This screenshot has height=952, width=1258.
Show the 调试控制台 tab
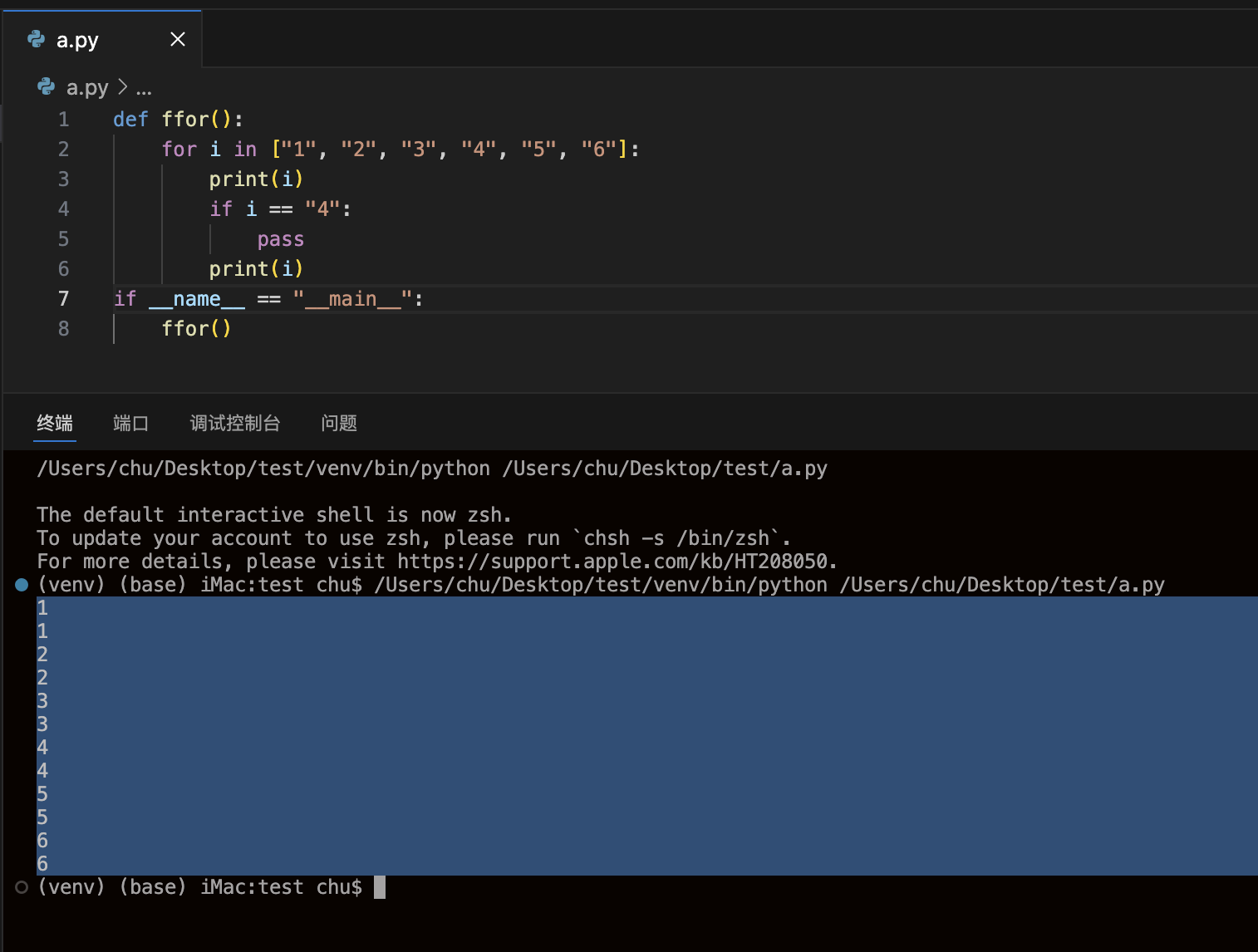(x=235, y=423)
